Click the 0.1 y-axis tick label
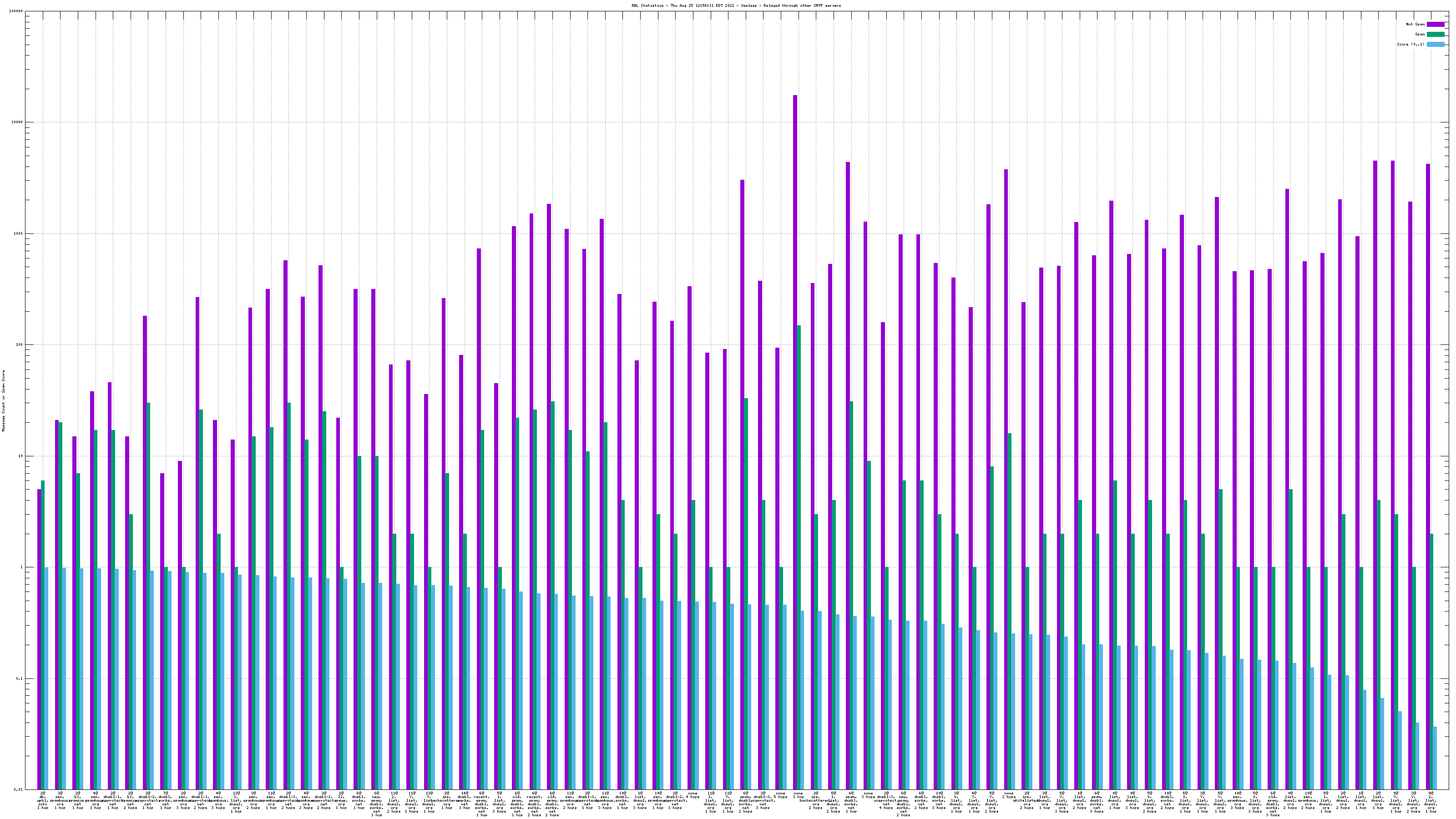Screen dimensions: 1456x819 (20, 679)
